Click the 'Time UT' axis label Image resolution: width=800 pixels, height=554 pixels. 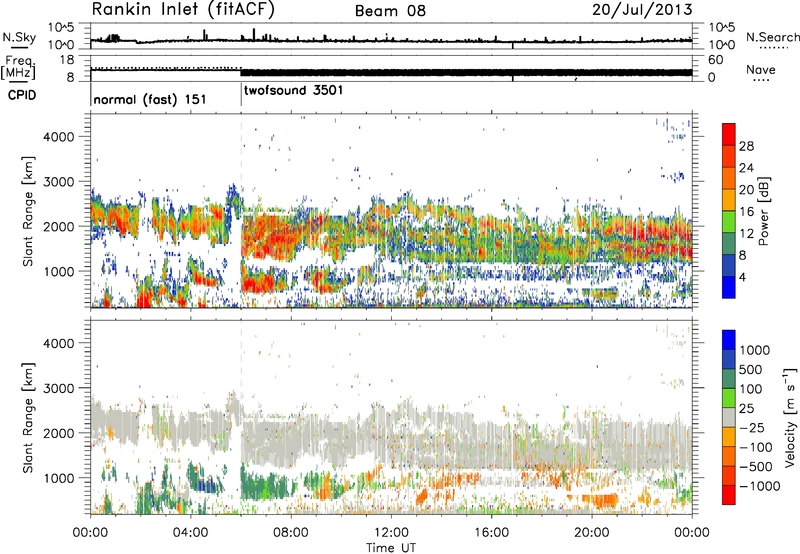pos(391,548)
